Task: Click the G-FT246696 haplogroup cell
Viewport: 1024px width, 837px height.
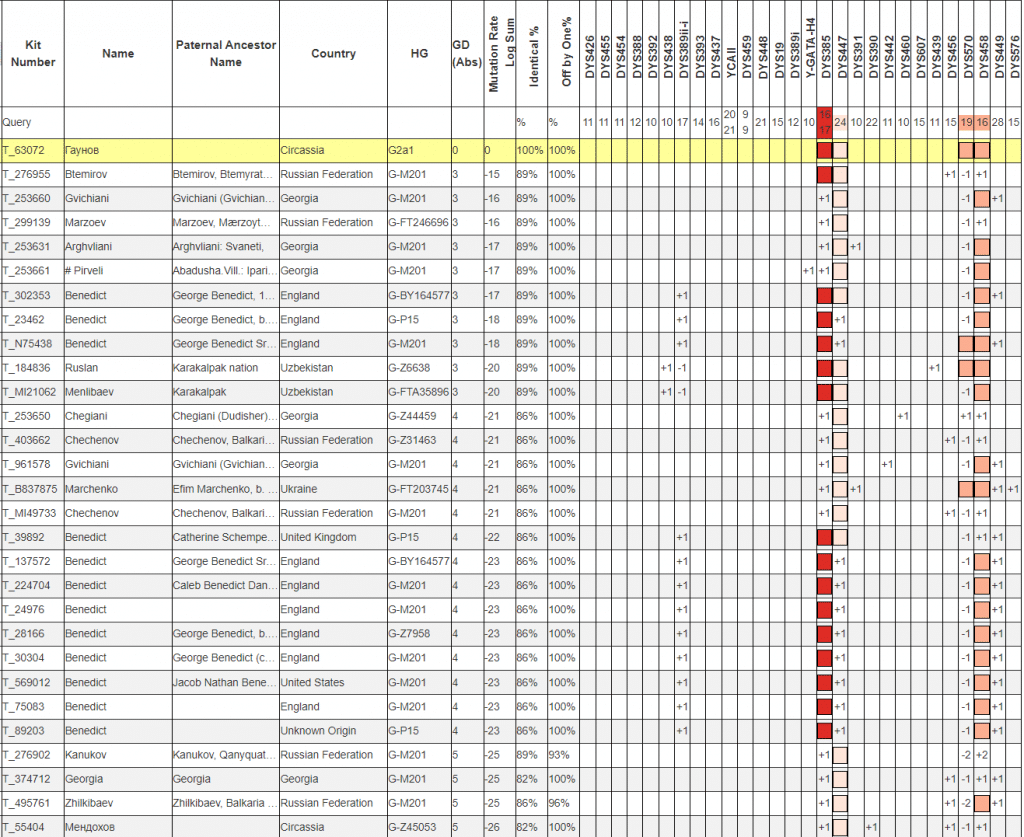Action: tap(419, 223)
